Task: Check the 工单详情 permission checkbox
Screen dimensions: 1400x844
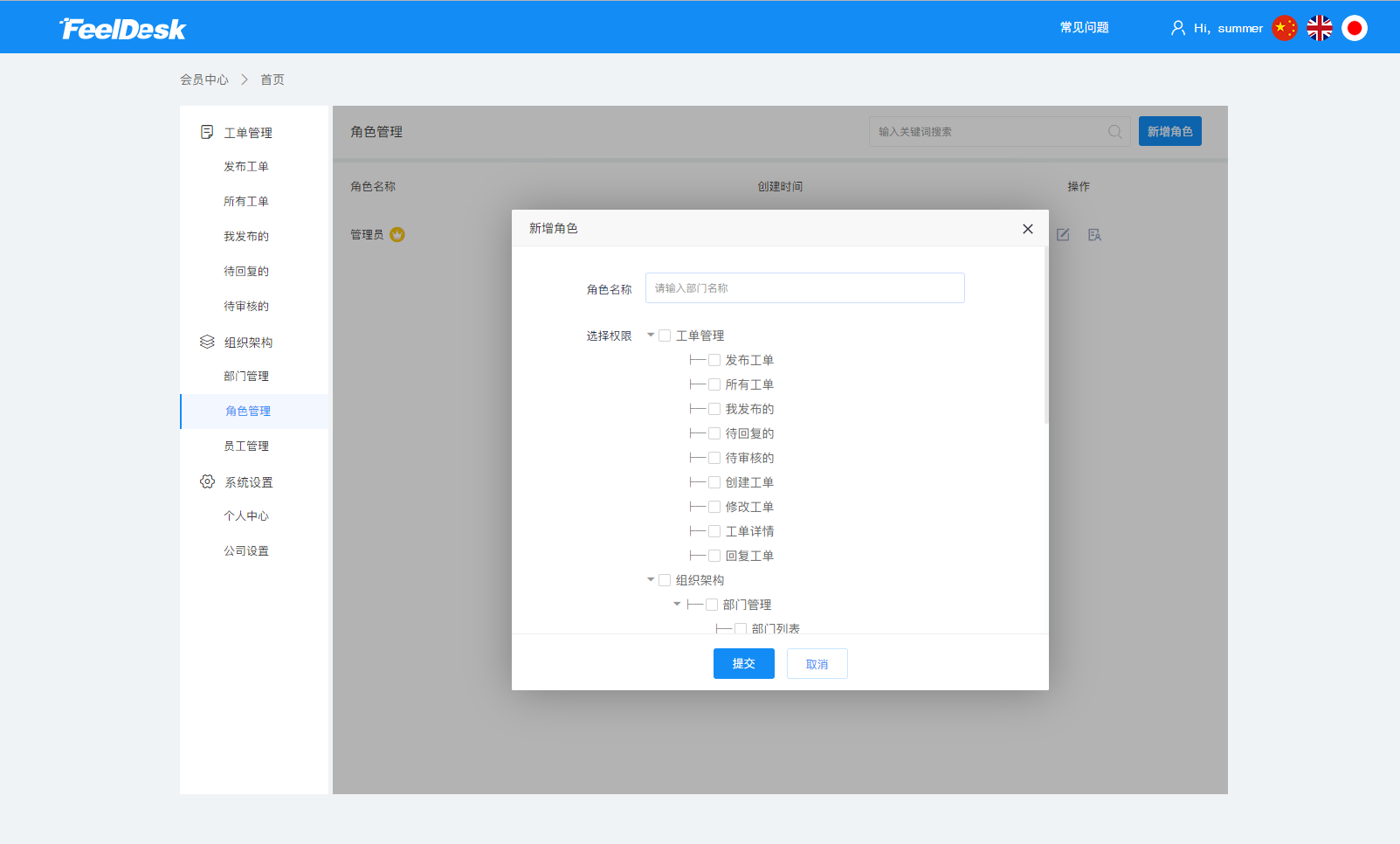Action: click(x=714, y=531)
